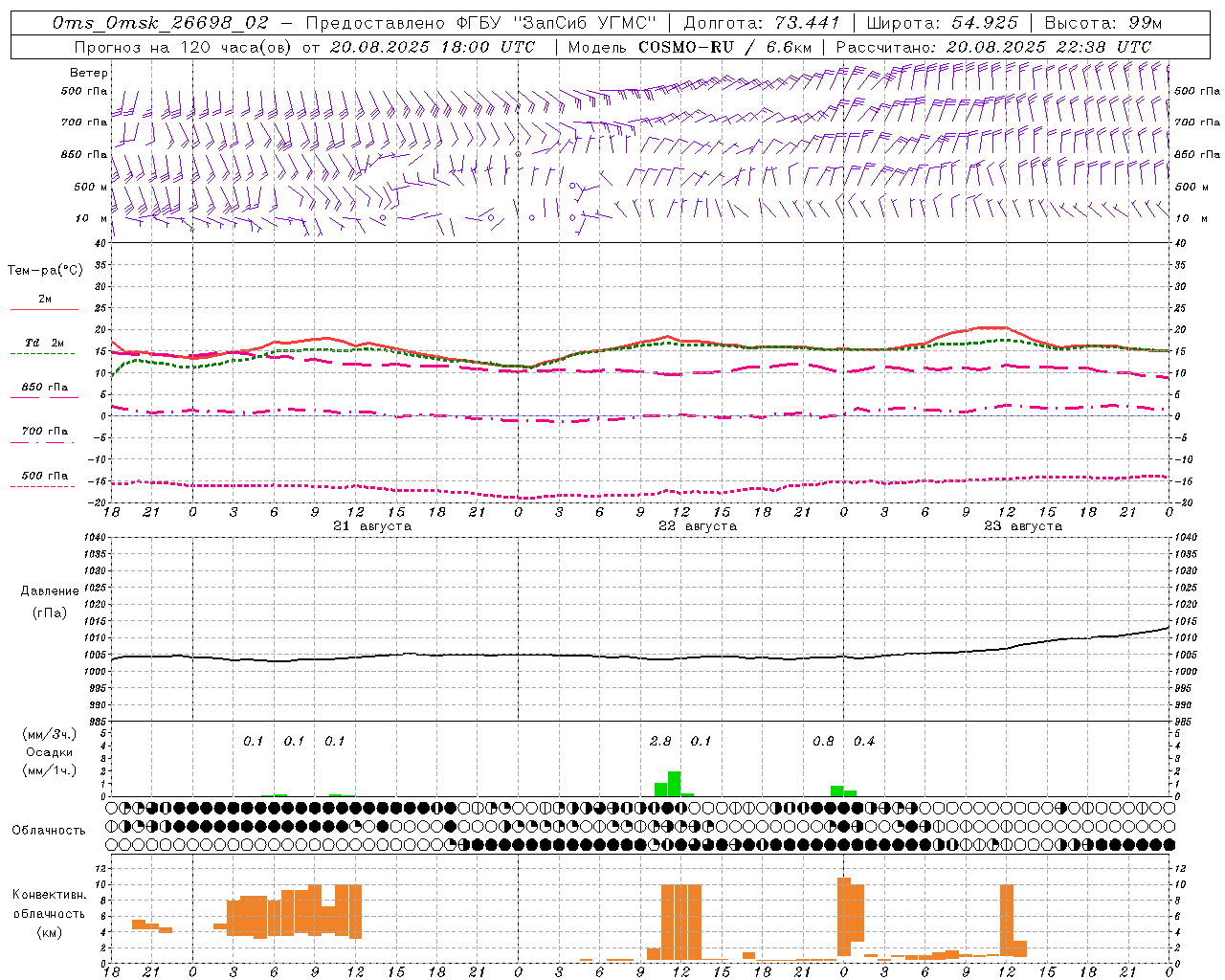Click the latitude value Широта: 54.925
1225x980 pixels.
(x=942, y=23)
